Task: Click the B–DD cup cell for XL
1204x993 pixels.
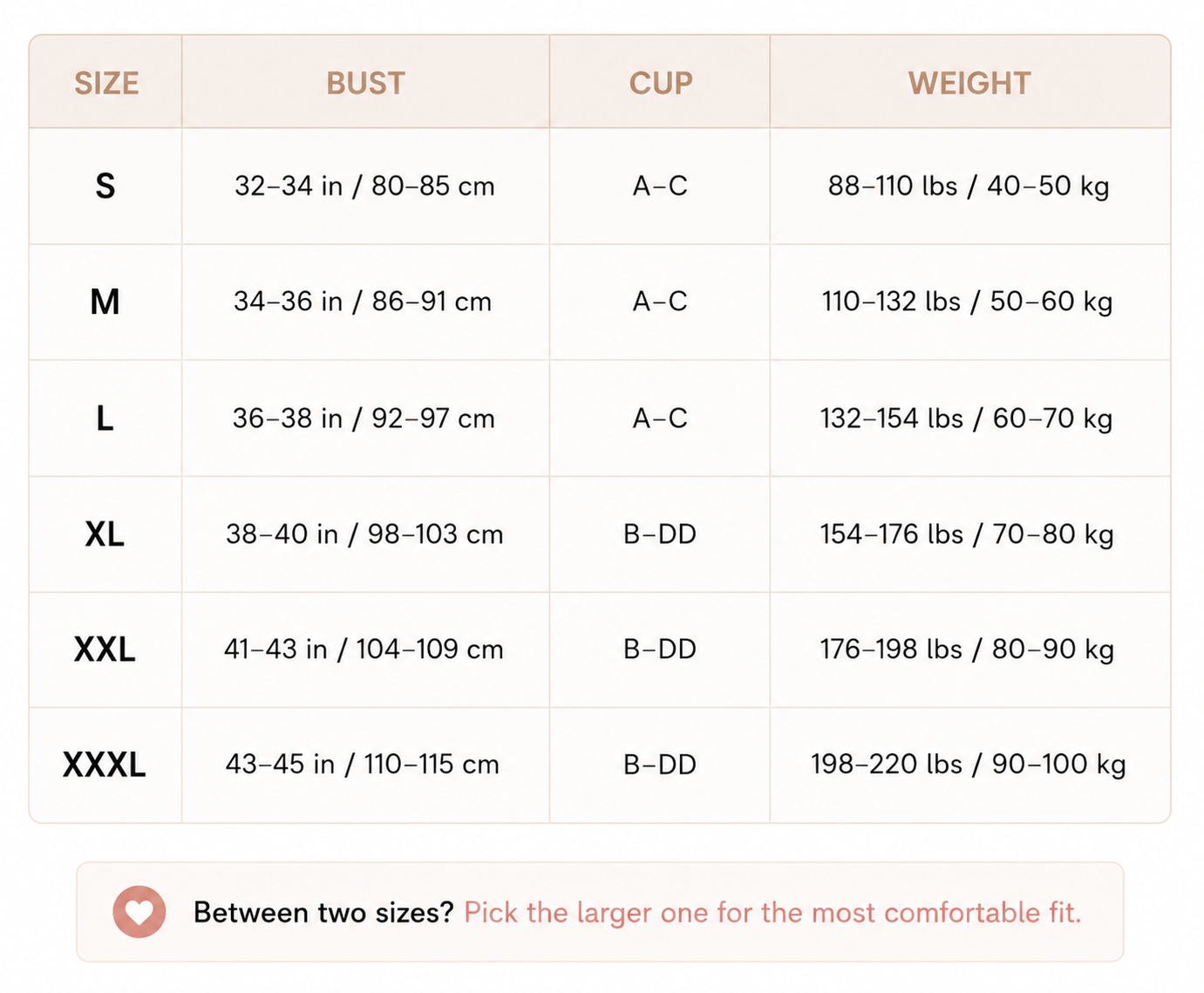Action: tap(660, 534)
